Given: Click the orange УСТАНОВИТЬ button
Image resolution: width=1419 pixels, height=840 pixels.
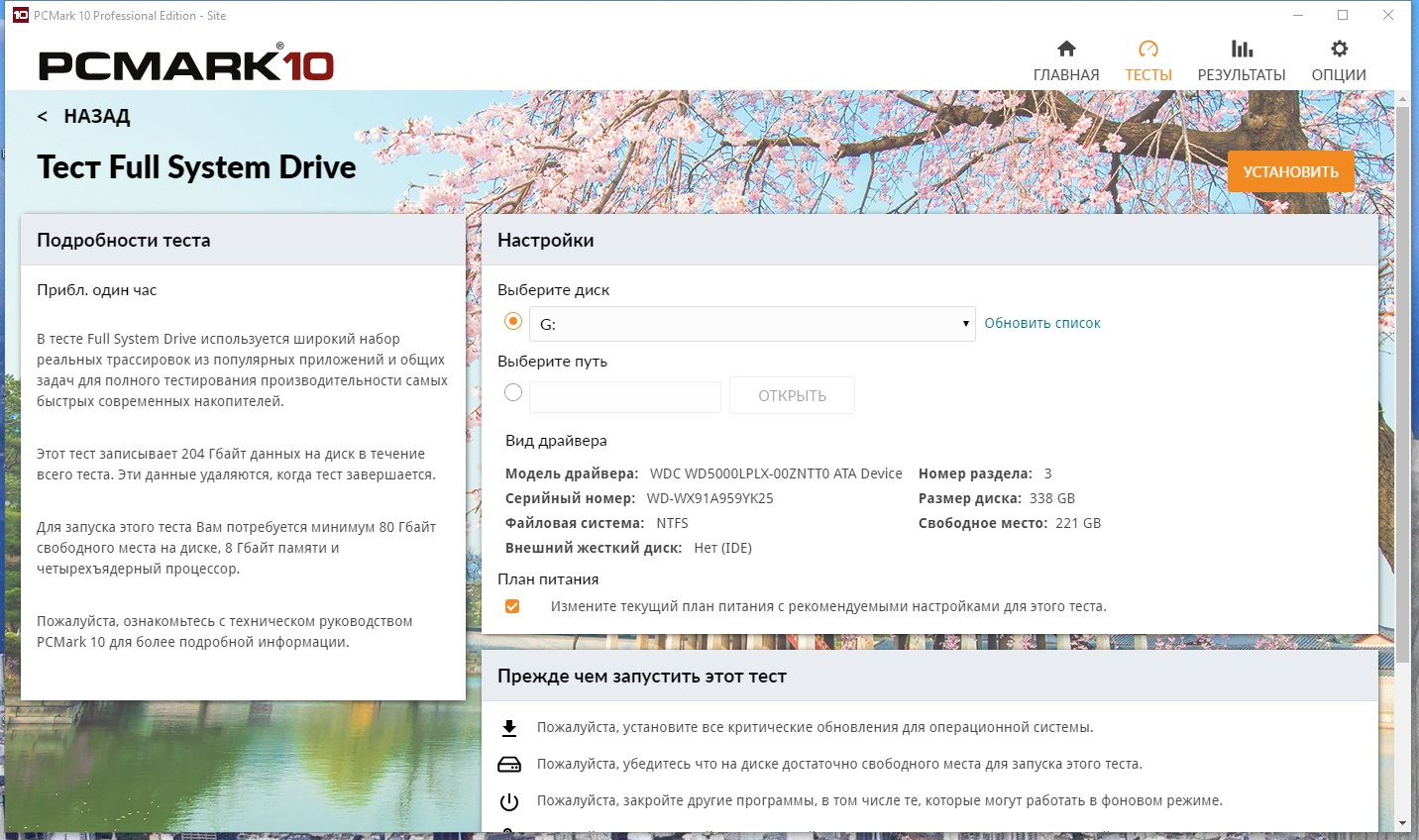Looking at the screenshot, I should click(x=1290, y=171).
